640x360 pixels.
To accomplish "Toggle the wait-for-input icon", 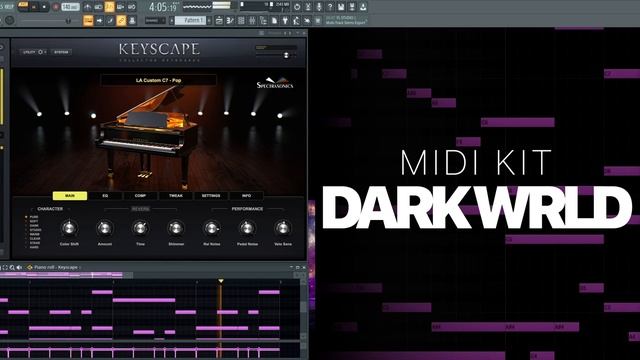I will (98, 7).
